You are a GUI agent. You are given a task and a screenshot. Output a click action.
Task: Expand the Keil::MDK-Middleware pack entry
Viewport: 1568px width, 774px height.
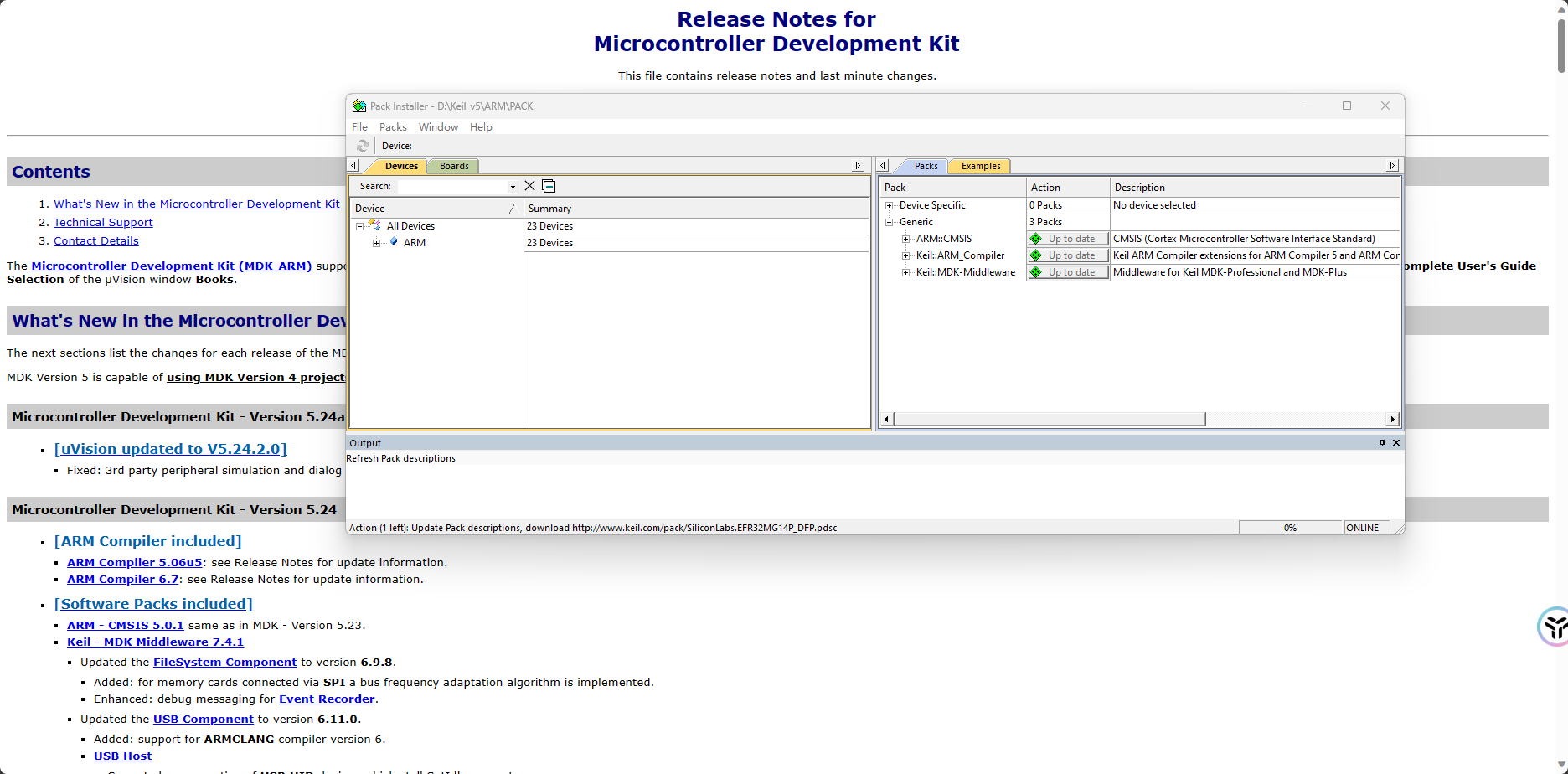point(905,272)
